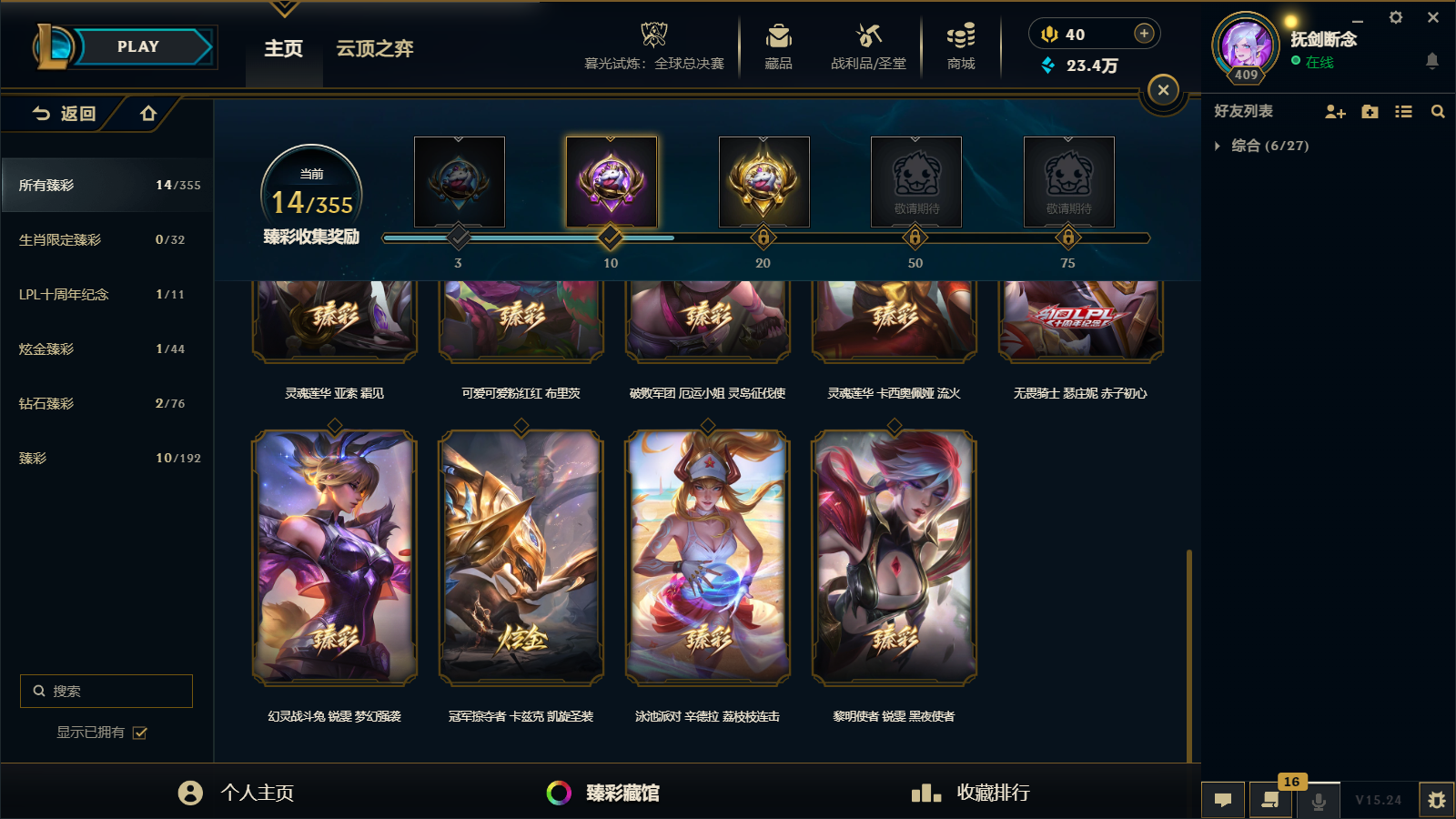Click the home icon beside 返回
The height and width of the screenshot is (819, 1456).
tap(148, 114)
